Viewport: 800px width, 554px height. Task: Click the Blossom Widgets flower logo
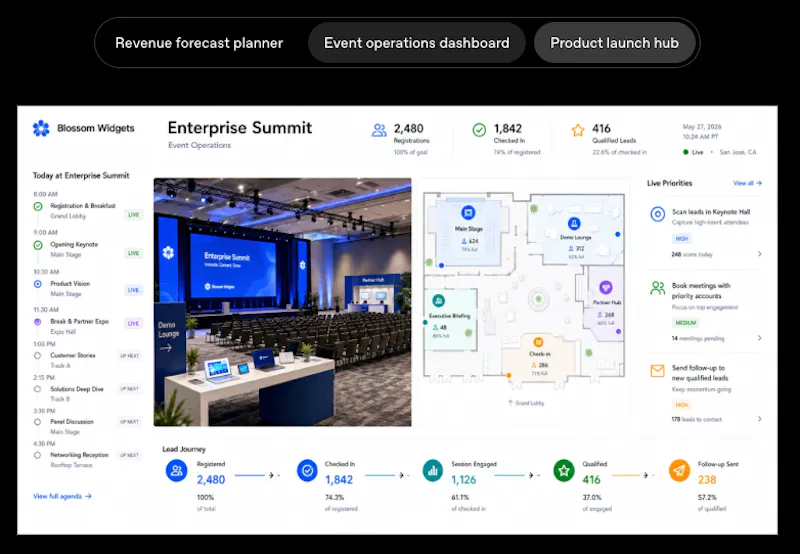pos(41,129)
